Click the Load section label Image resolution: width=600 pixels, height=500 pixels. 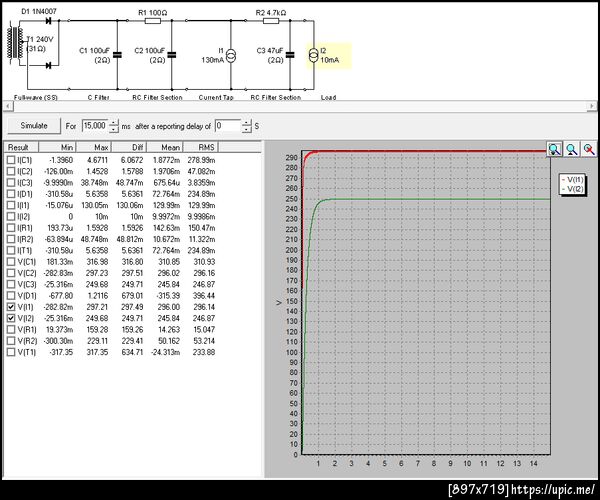coord(328,98)
